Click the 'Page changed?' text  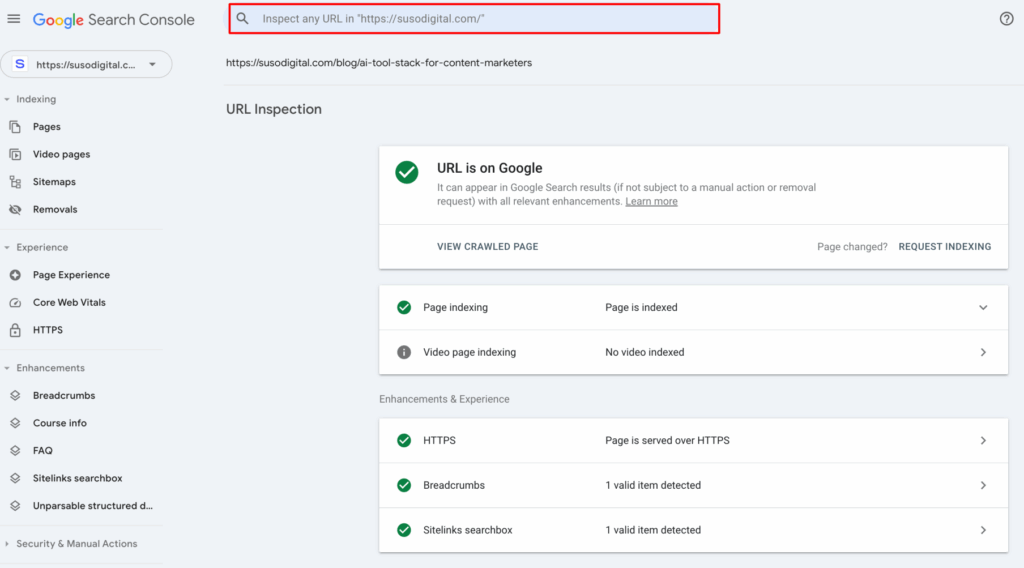[852, 247]
